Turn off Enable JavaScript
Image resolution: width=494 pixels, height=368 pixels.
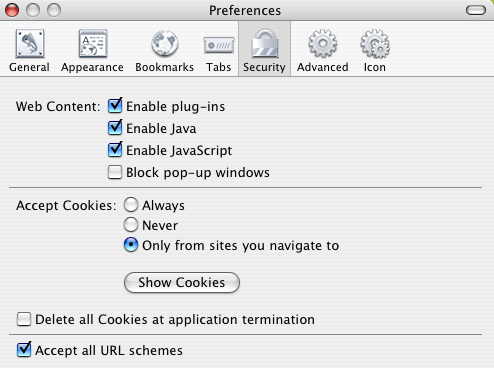coord(115,150)
